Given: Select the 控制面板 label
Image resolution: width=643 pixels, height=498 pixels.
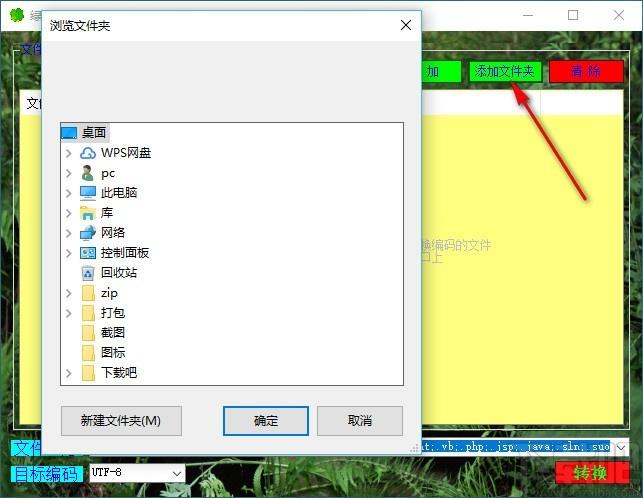Looking at the screenshot, I should tap(125, 253).
